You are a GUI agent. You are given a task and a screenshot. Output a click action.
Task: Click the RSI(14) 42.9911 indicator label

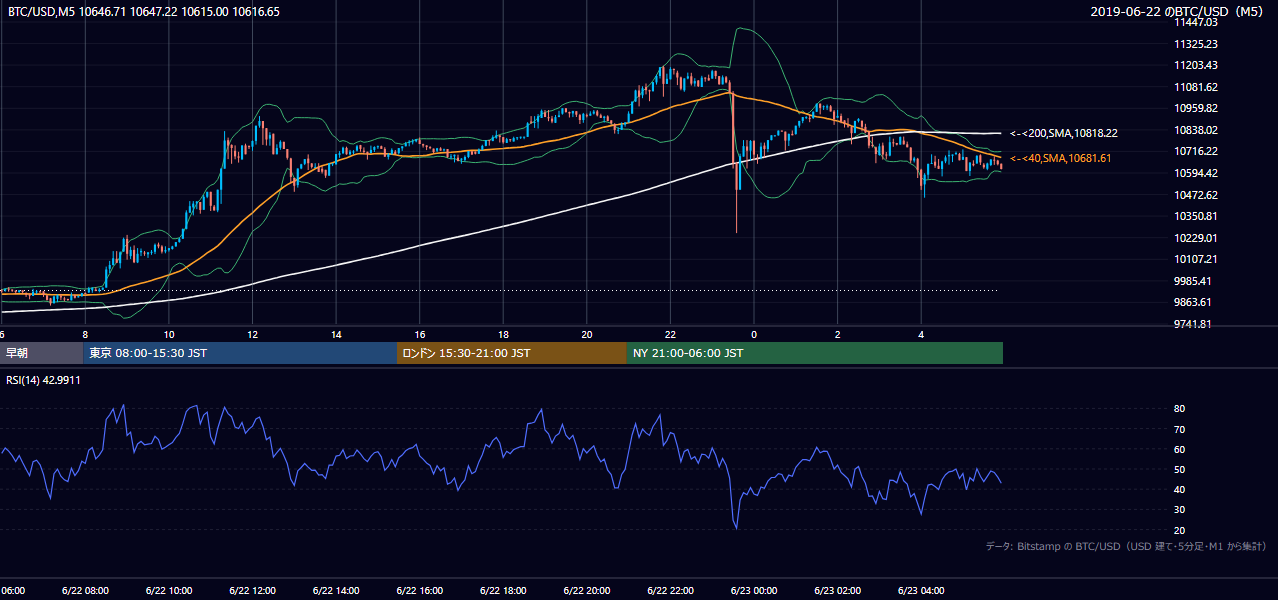pyautogui.click(x=43, y=380)
